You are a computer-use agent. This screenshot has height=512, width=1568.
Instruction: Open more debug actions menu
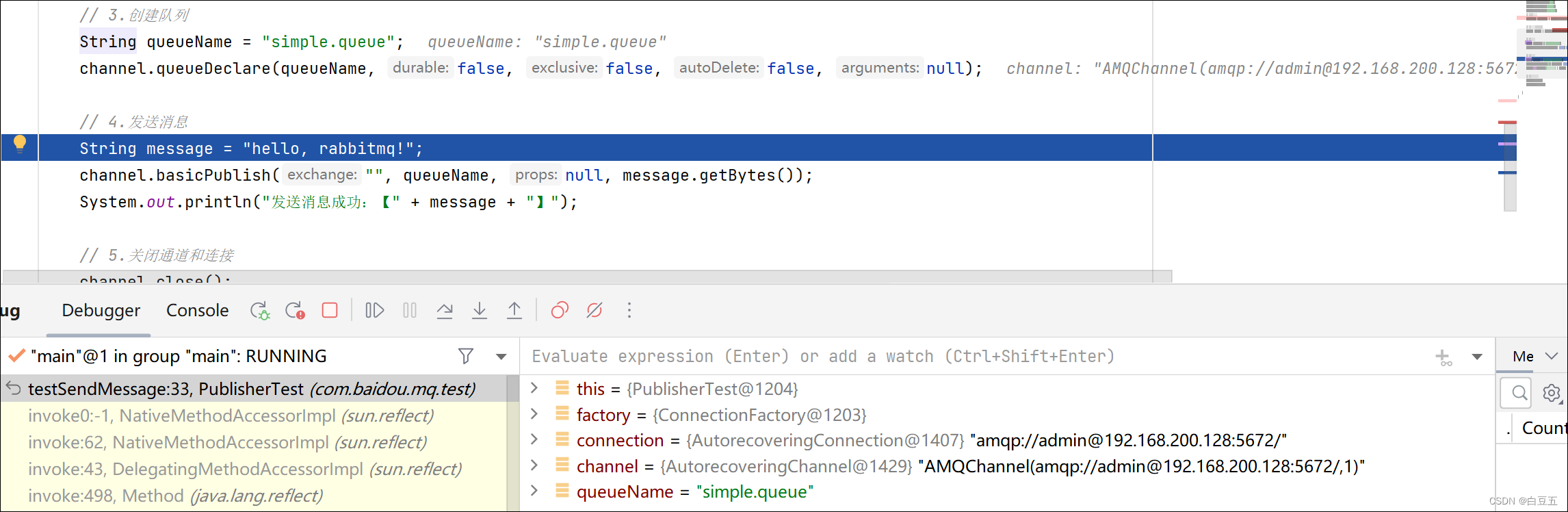coord(629,311)
